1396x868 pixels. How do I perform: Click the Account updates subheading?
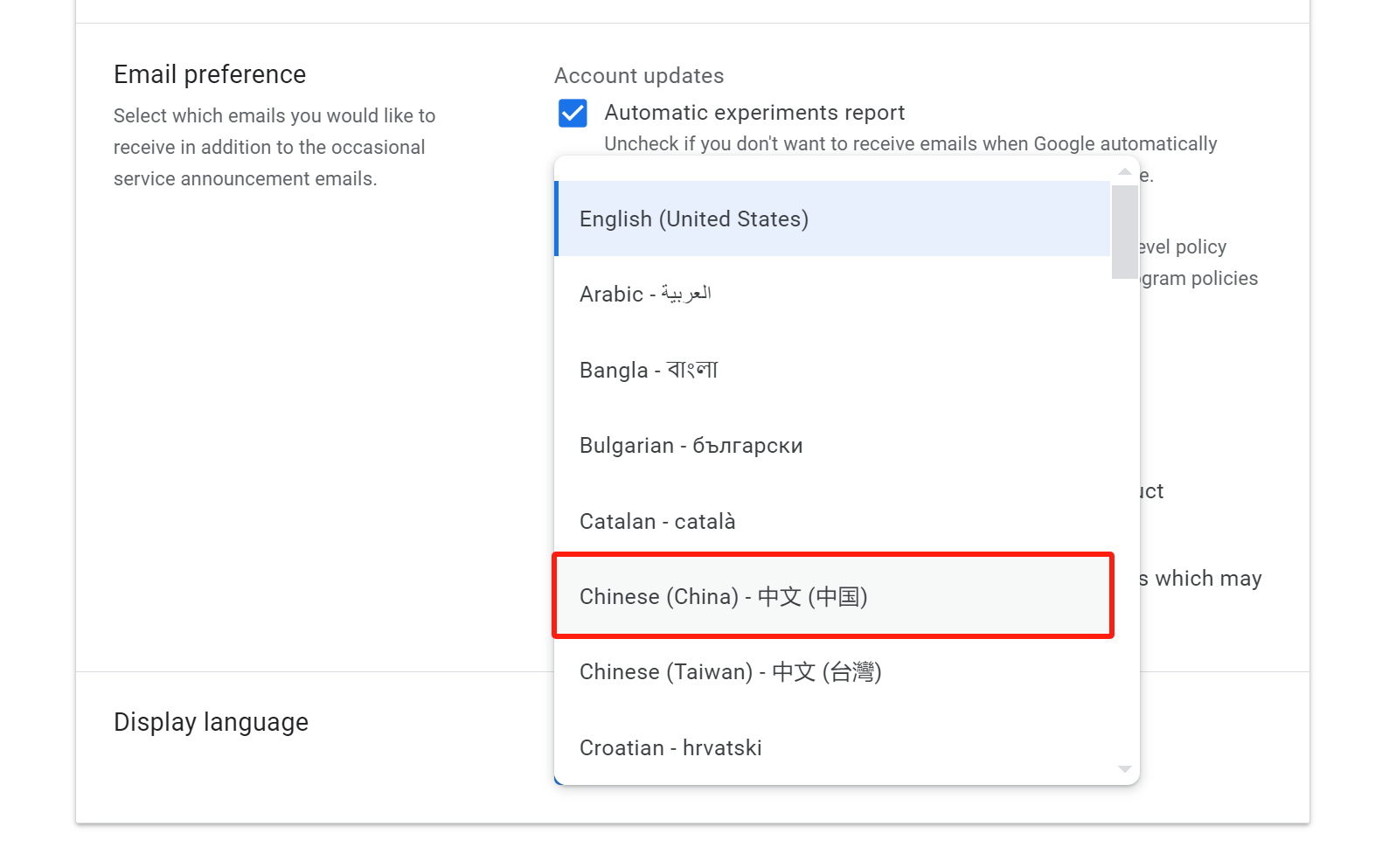(x=639, y=76)
